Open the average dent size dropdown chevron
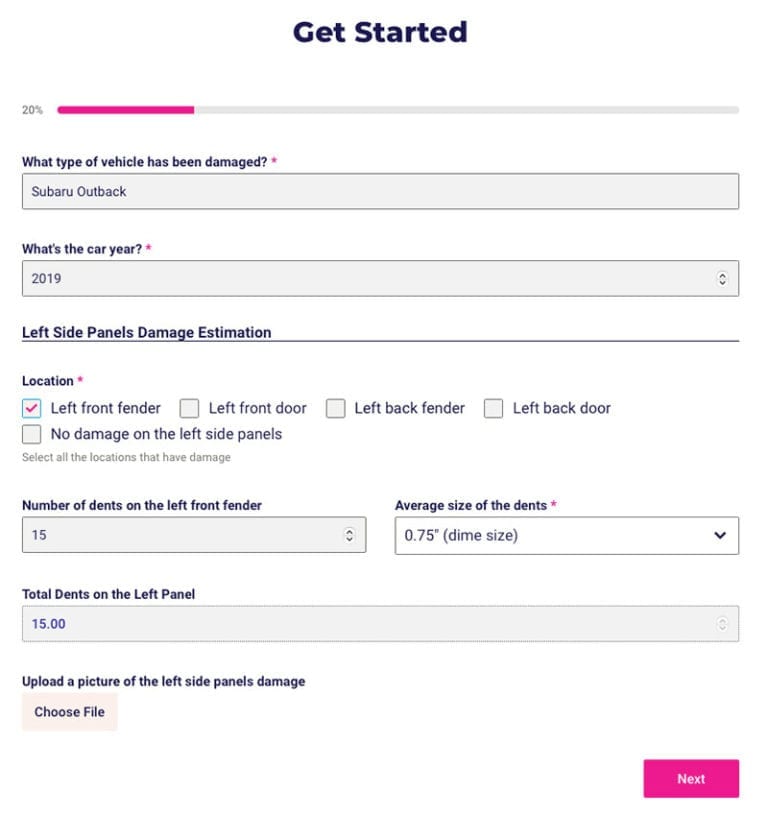This screenshot has width=768, height=816. point(720,535)
